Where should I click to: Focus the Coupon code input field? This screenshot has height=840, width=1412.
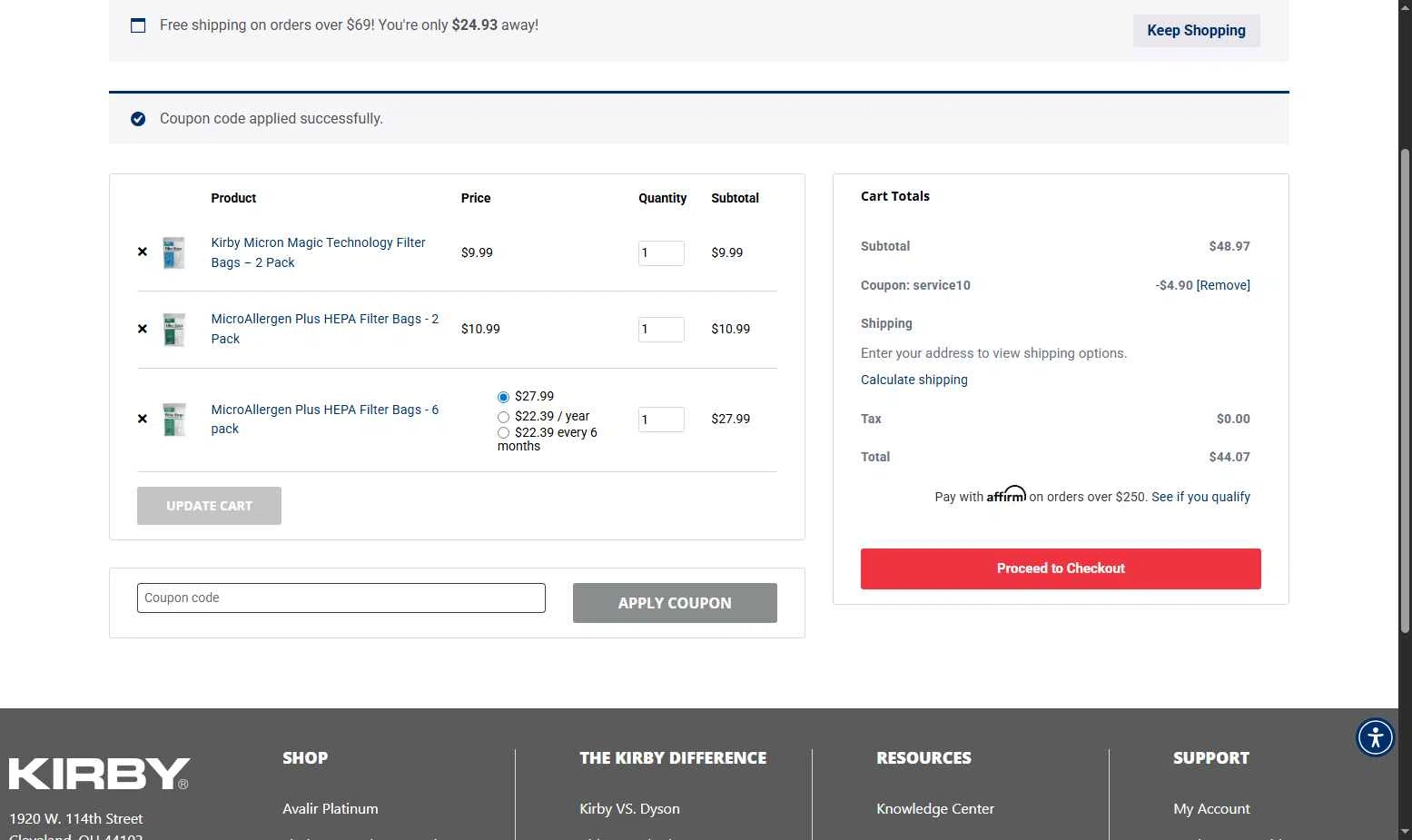[341, 598]
